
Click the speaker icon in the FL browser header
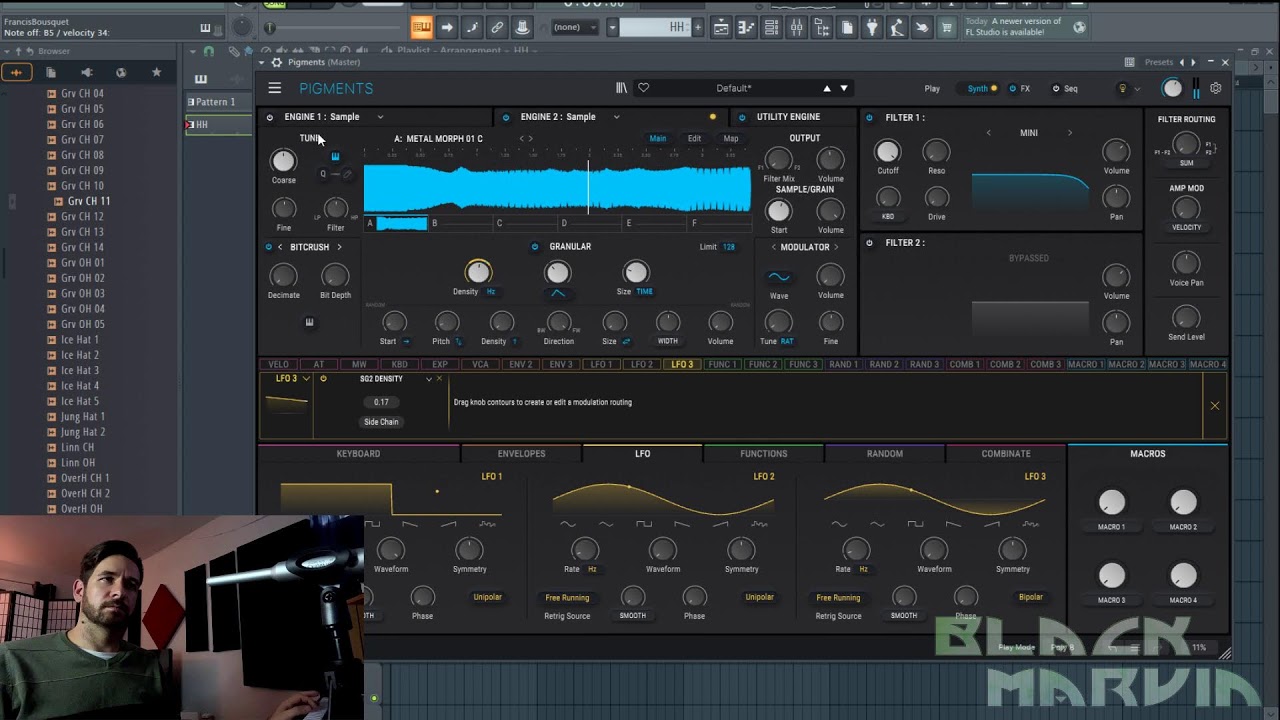[86, 72]
